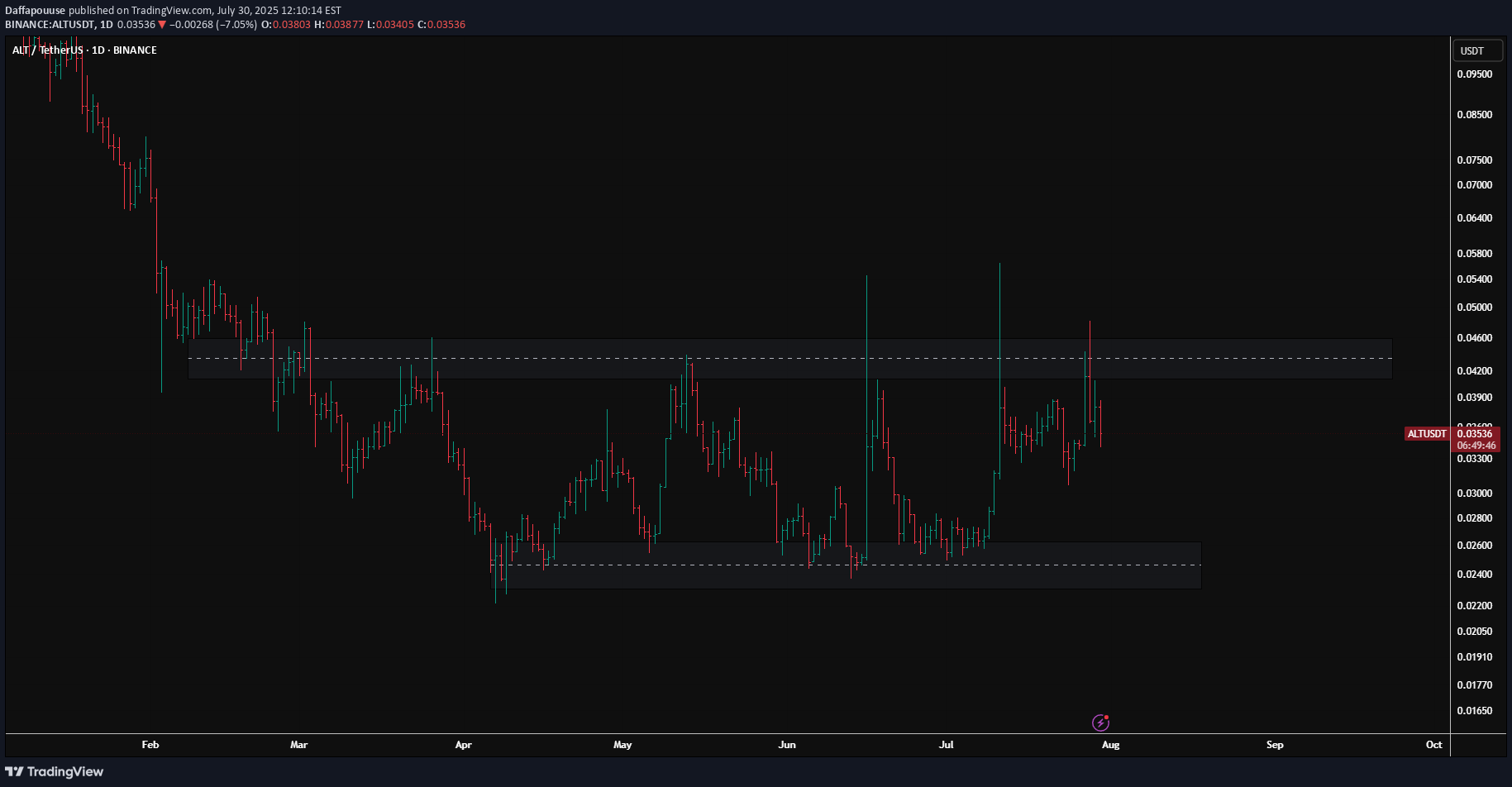Click the Mar label on time axis
Screen dimensions: 1512x787
tap(299, 745)
